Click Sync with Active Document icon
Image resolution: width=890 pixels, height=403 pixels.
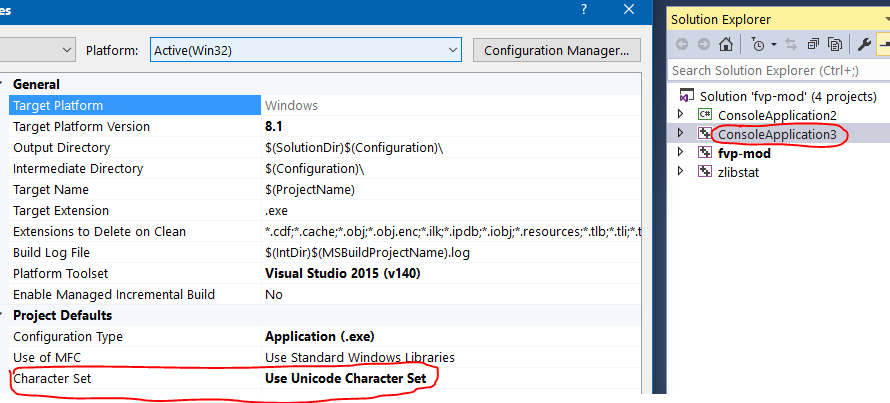[x=793, y=44]
